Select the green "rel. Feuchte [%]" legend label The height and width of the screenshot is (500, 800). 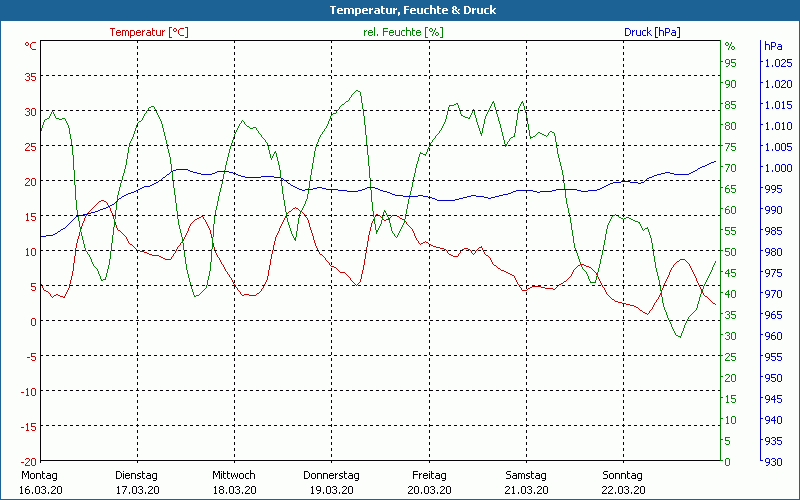pyautogui.click(x=402, y=32)
